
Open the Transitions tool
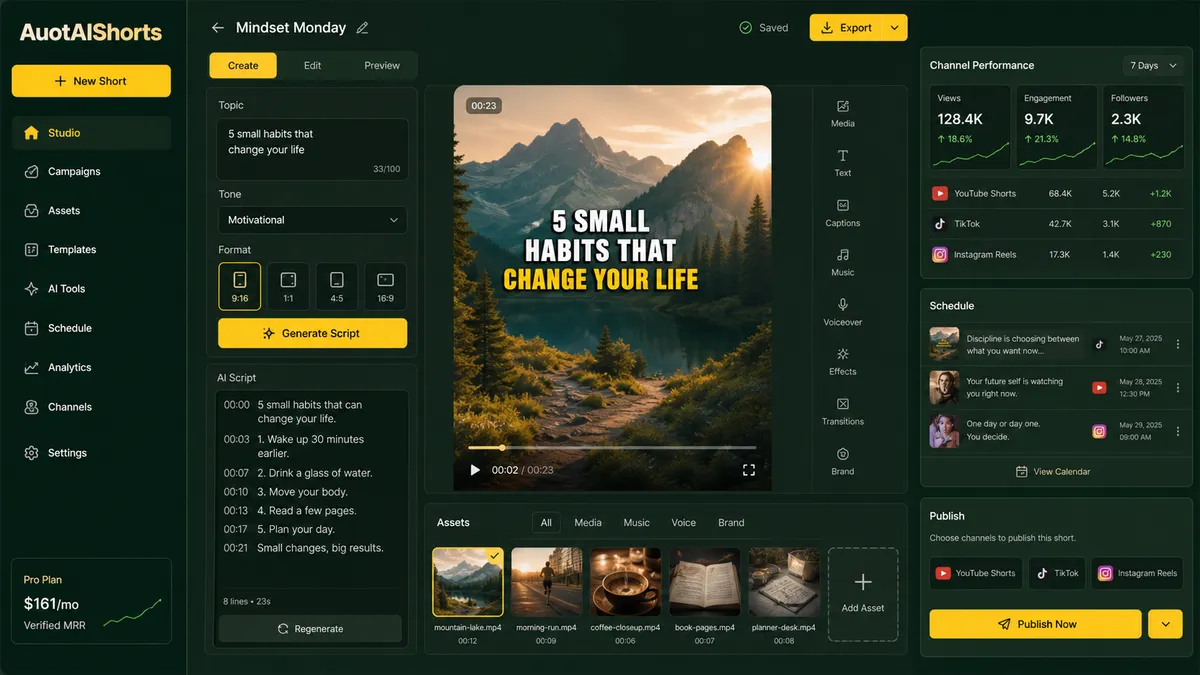tap(843, 411)
